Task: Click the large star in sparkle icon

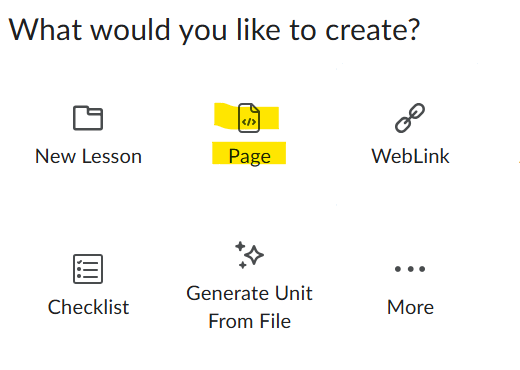Action: coord(255,255)
